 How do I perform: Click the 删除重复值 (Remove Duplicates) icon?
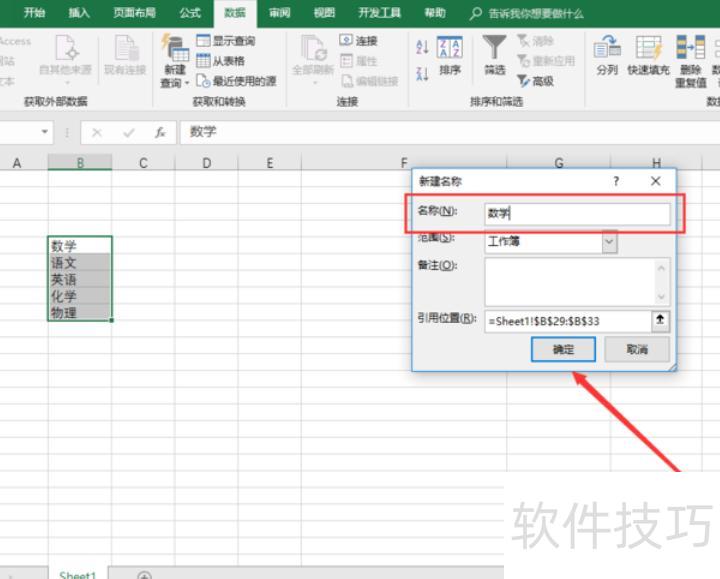691,48
